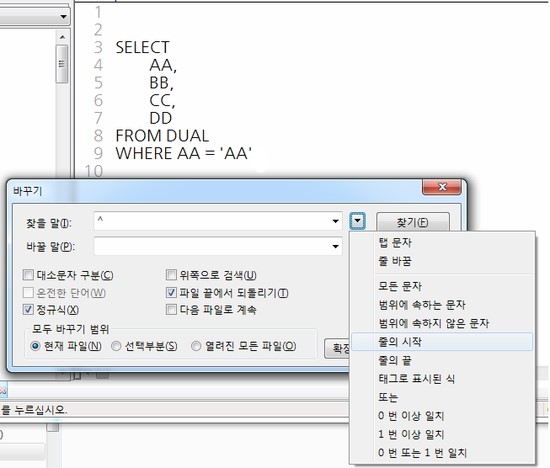
Task: Select the 선택부분 radio button
Action: [x=116, y=346]
